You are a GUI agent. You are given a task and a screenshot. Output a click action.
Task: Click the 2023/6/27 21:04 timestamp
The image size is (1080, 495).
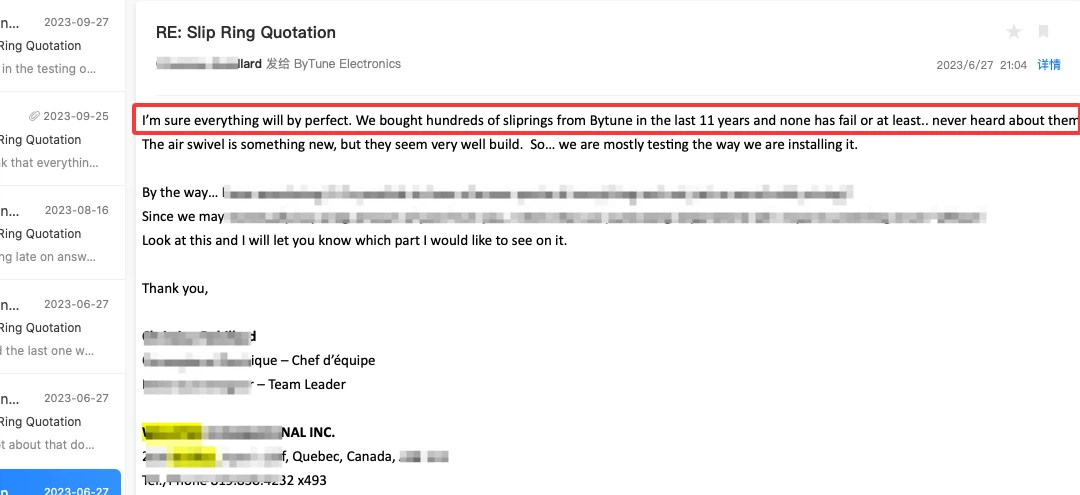tap(981, 65)
